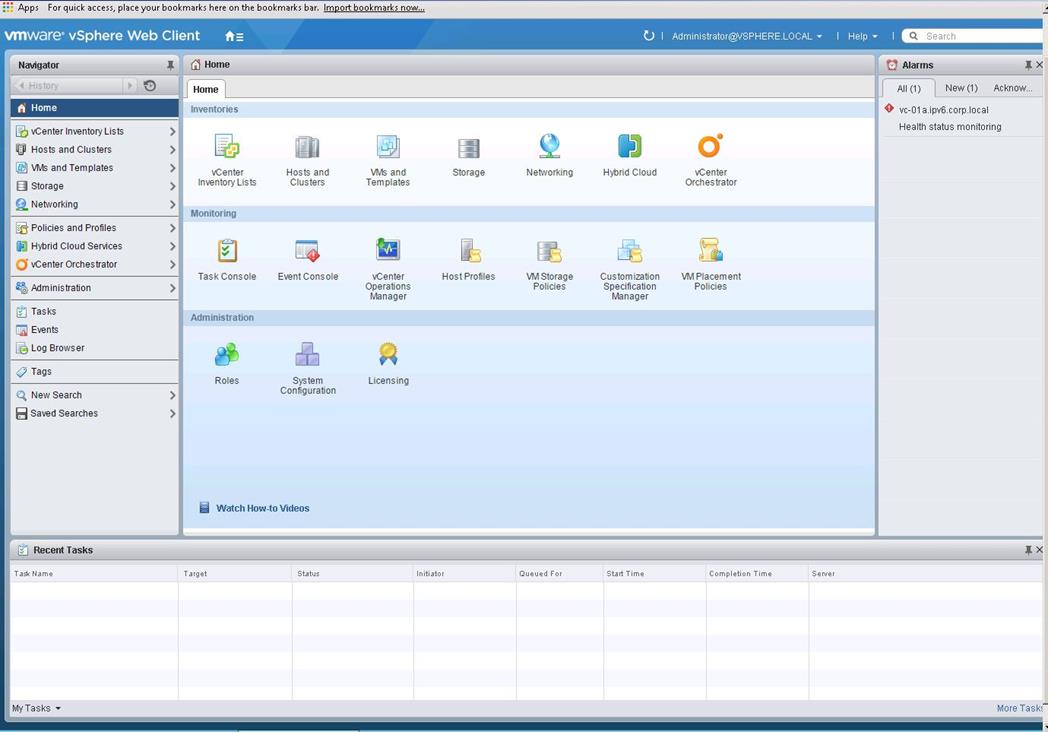Sort by Completion Time column header
Image resolution: width=1048 pixels, height=732 pixels.
(x=757, y=574)
